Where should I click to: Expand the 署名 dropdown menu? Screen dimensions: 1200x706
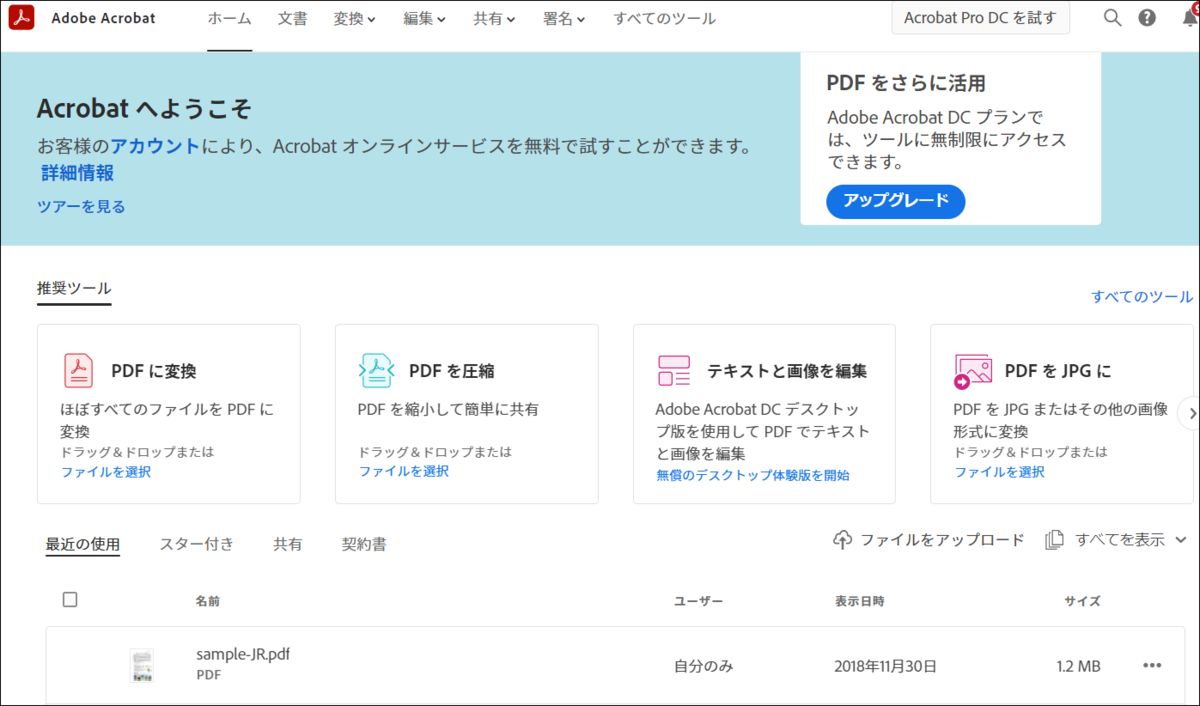[x=564, y=18]
